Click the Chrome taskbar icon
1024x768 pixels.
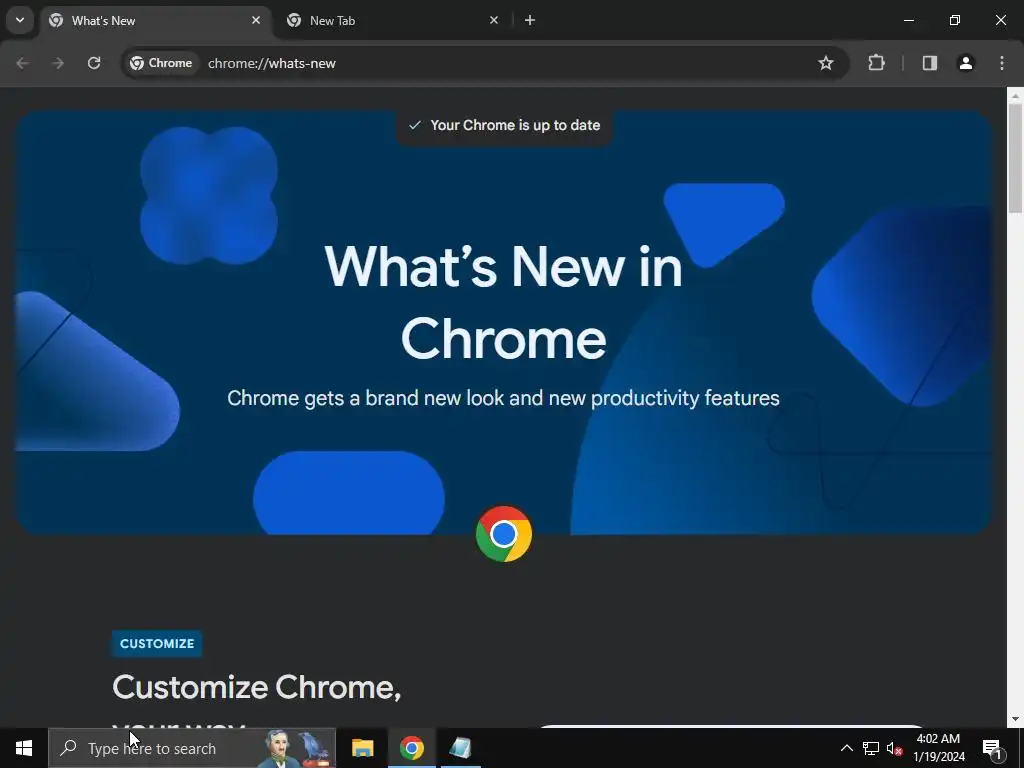411,748
